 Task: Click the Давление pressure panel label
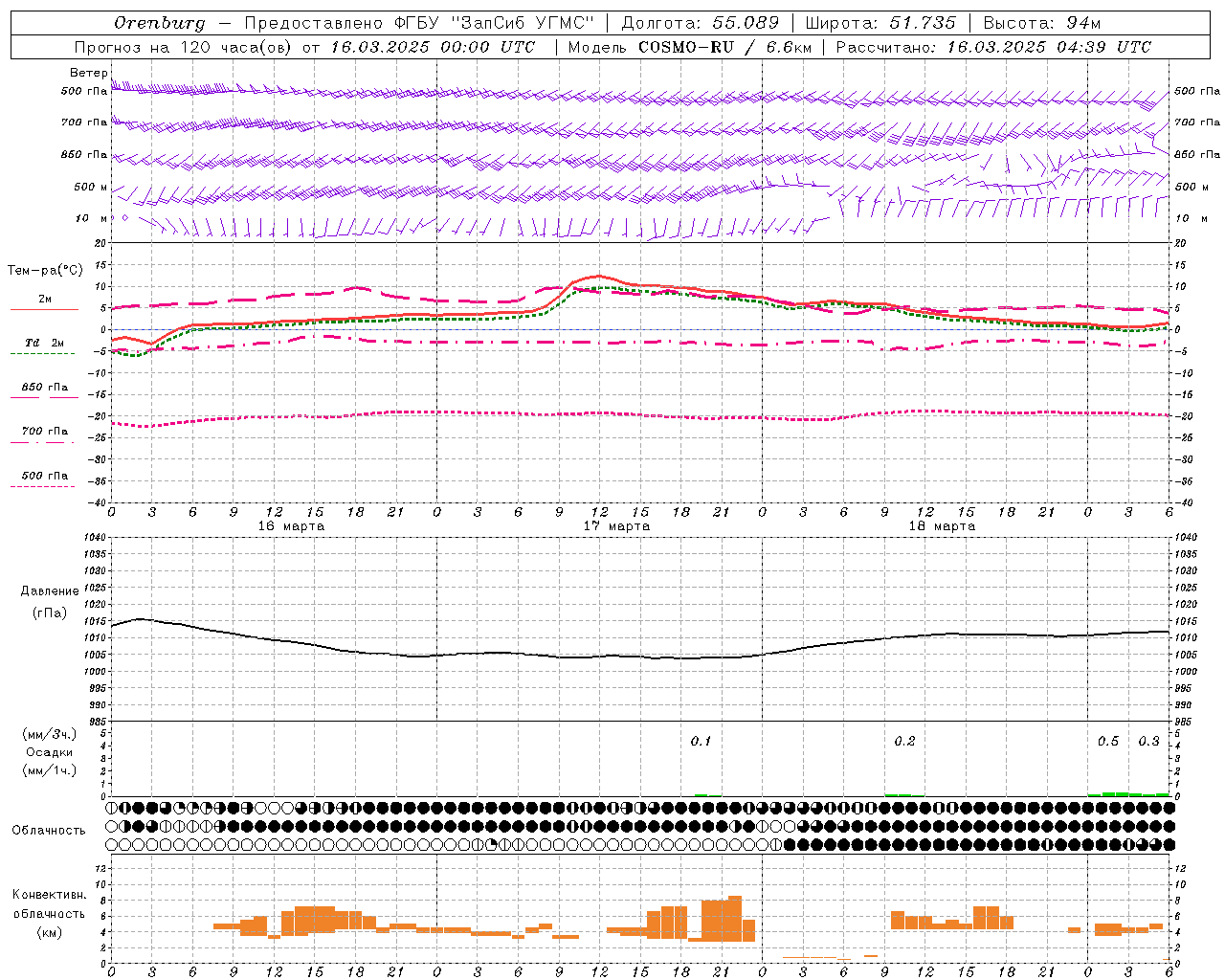pyautogui.click(x=50, y=591)
